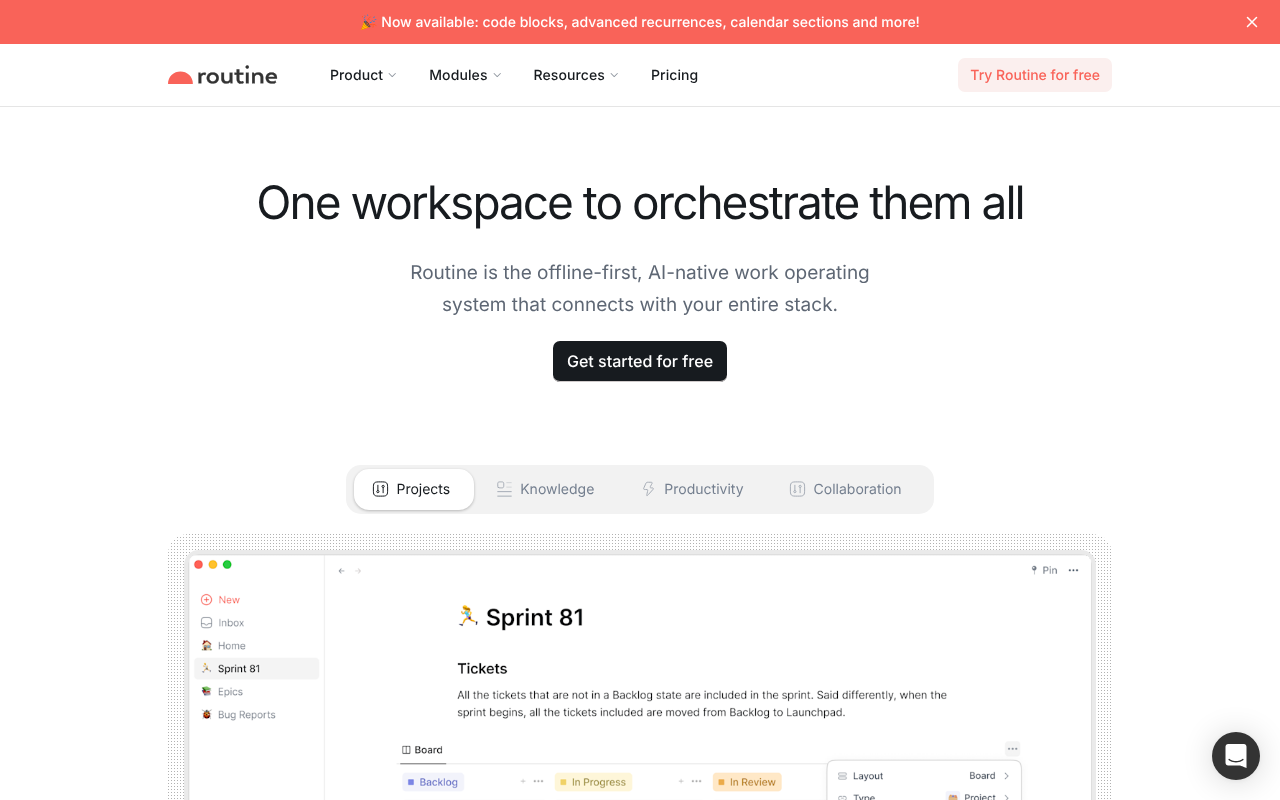Viewport: 1280px width, 800px height.
Task: Select the Collaboration tab
Action: [x=845, y=489]
